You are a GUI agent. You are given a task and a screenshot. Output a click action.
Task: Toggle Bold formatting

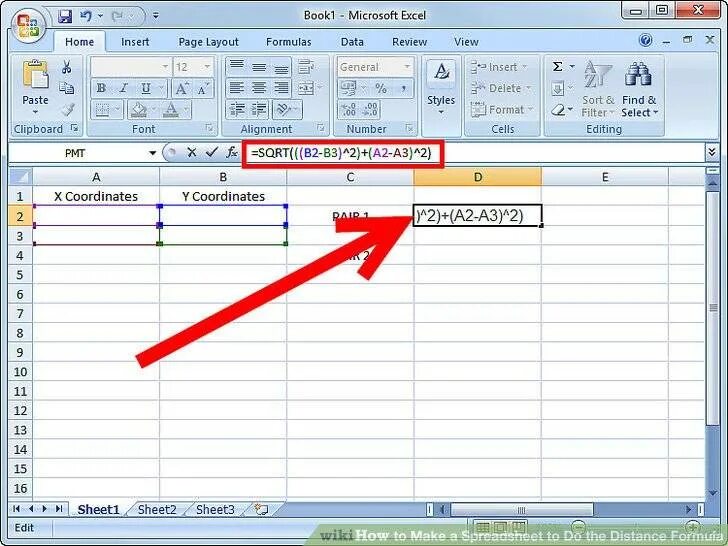[101, 88]
